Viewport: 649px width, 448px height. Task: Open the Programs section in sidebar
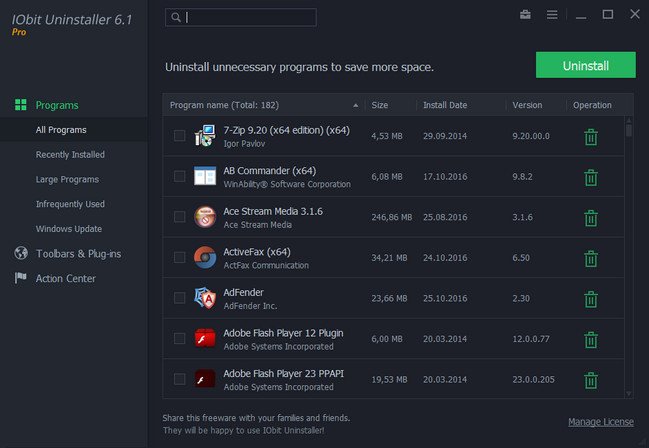click(57, 105)
